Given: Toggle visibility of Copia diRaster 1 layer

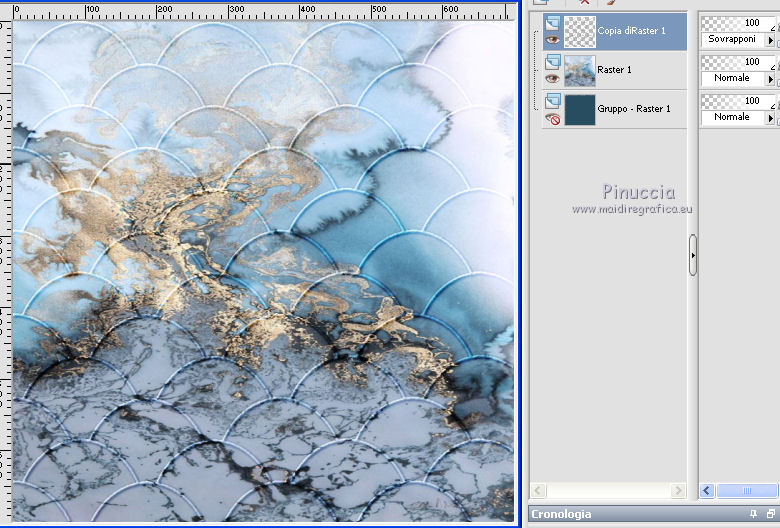Looking at the screenshot, I should pyautogui.click(x=552, y=39).
